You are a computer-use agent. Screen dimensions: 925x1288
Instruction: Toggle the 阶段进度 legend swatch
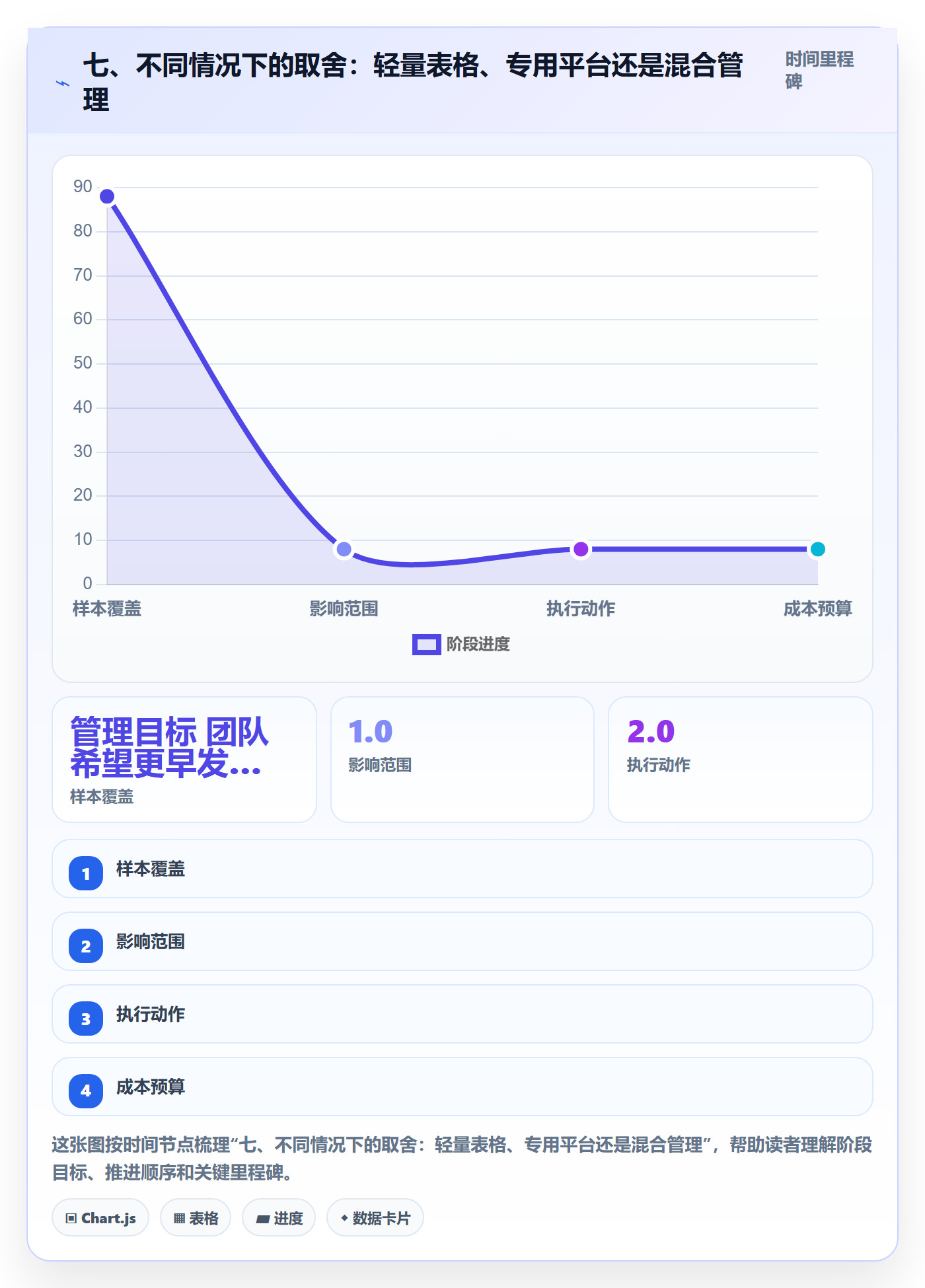pos(426,644)
